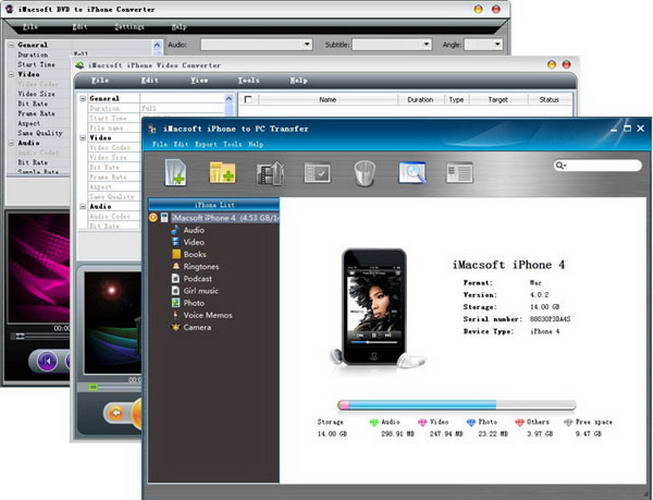Click scroll-up arrow in Video Converter settings panel
Image resolution: width=653 pixels, height=500 pixels.
pyautogui.click(x=229, y=99)
